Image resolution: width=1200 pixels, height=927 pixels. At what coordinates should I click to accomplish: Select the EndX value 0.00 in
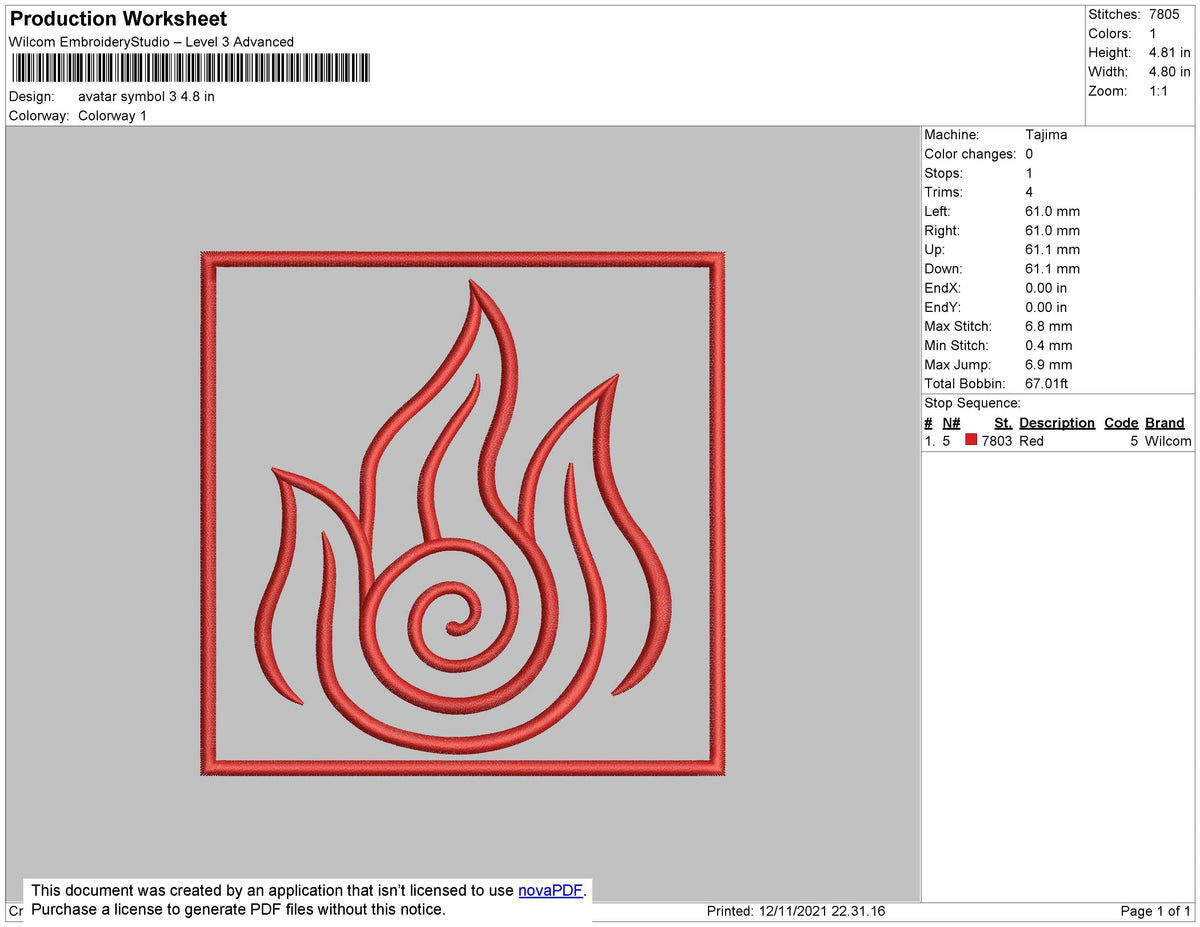tap(1046, 288)
